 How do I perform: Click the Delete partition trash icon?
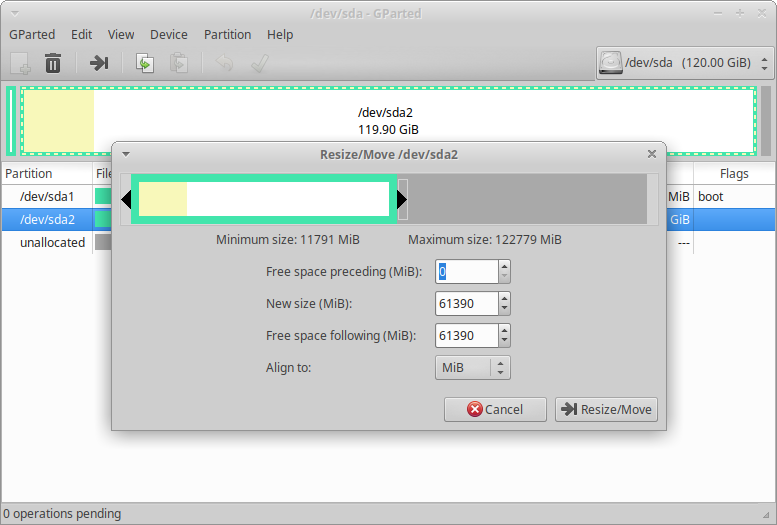(53, 63)
